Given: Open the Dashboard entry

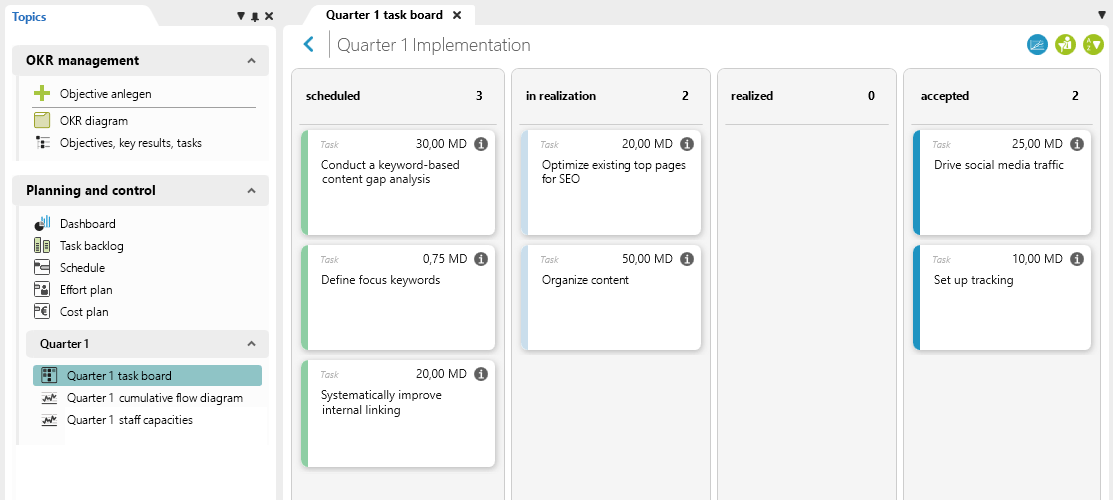Looking at the screenshot, I should click(x=87, y=224).
